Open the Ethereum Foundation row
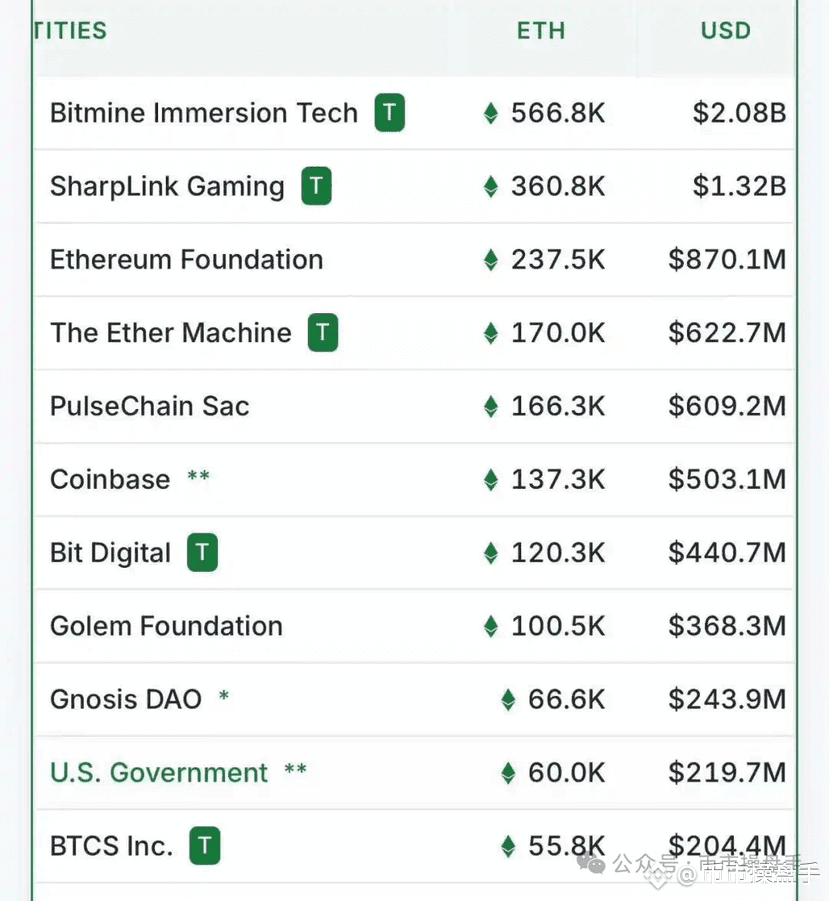Screen dimensions: 829x901 414,259
